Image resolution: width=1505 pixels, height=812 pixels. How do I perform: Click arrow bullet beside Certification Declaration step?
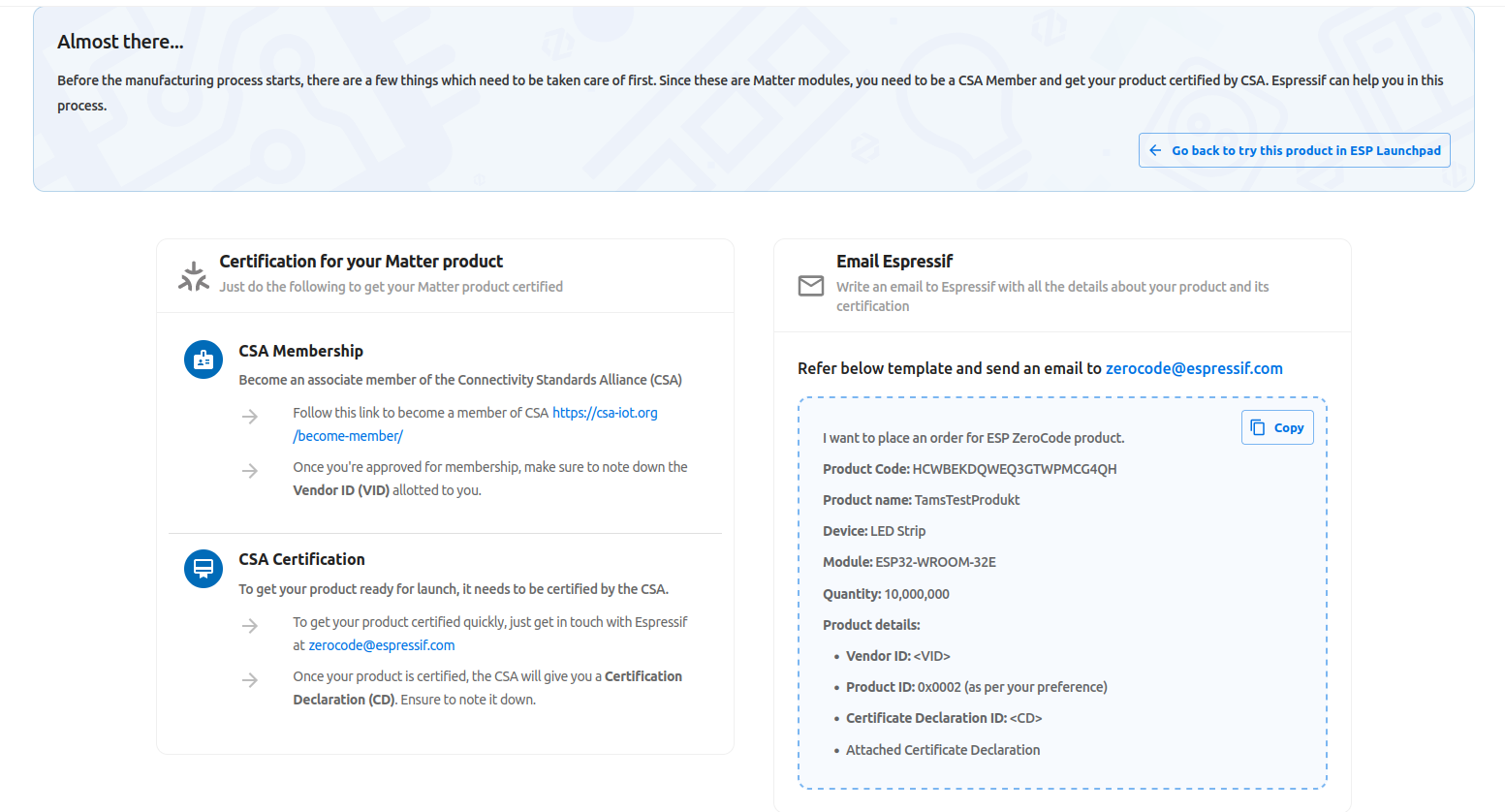[250, 680]
